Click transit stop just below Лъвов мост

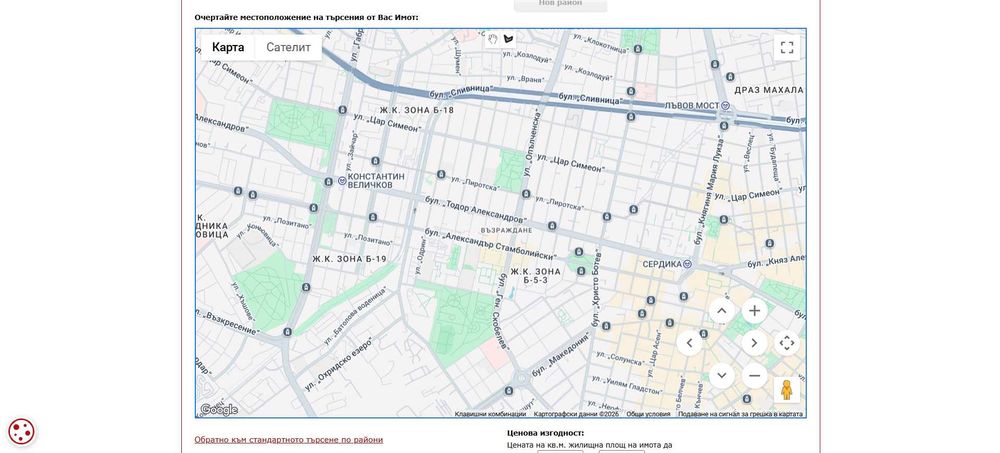723,126
